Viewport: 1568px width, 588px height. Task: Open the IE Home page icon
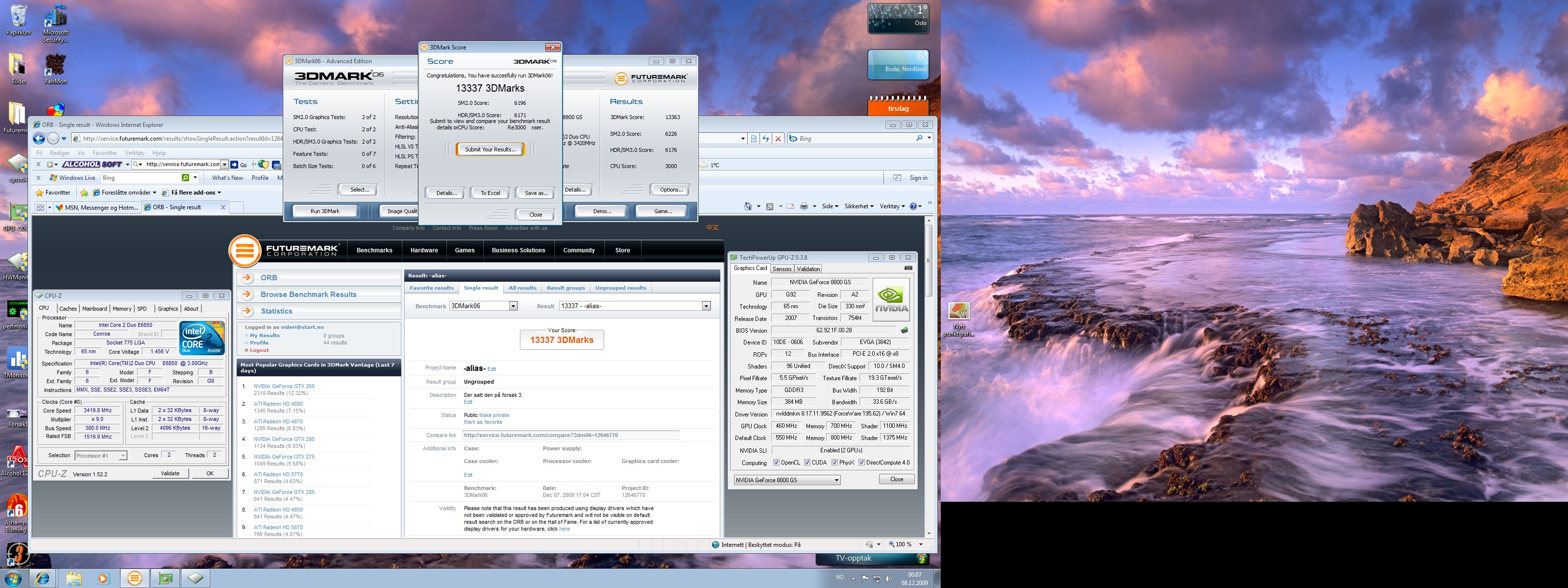point(748,206)
